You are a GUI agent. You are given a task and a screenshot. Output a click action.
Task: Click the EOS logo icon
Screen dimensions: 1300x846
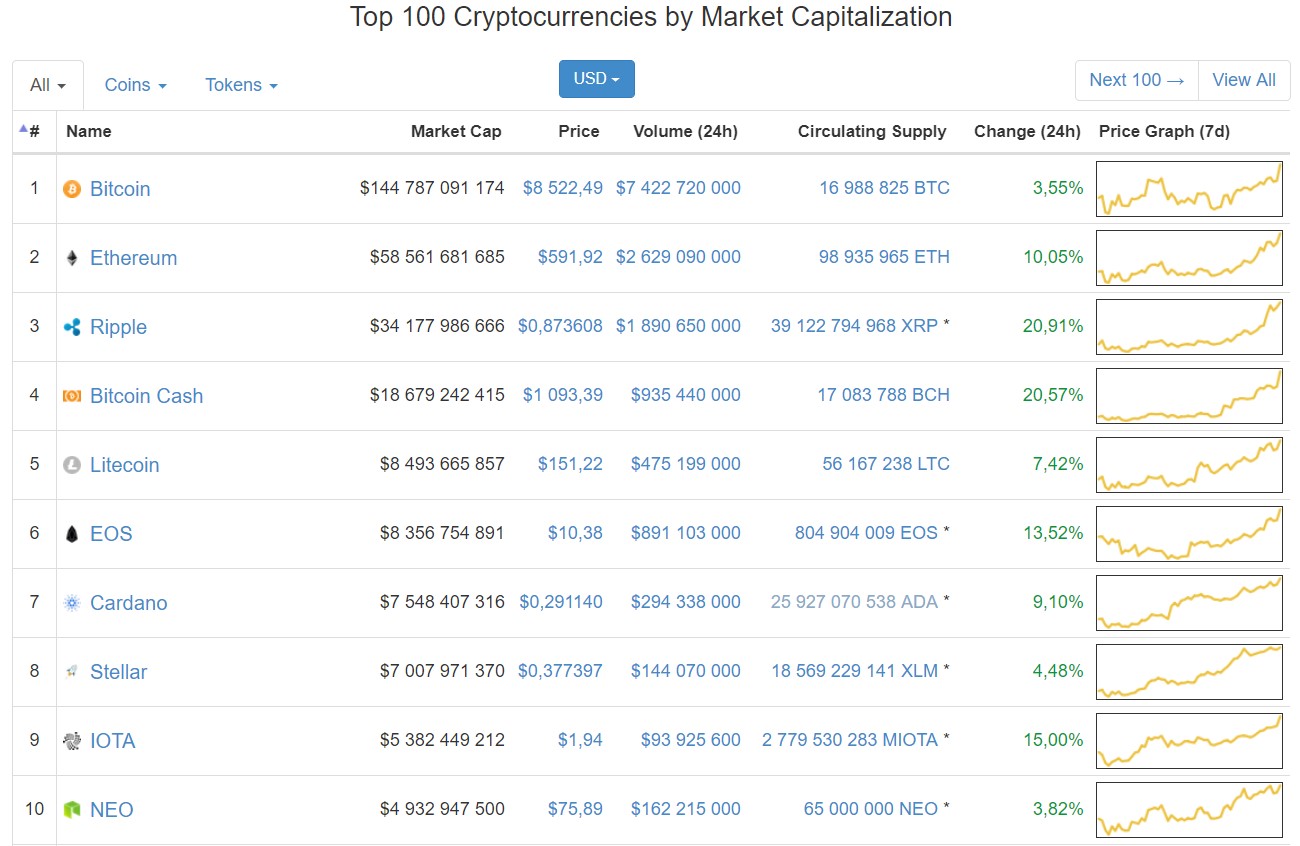click(x=72, y=534)
